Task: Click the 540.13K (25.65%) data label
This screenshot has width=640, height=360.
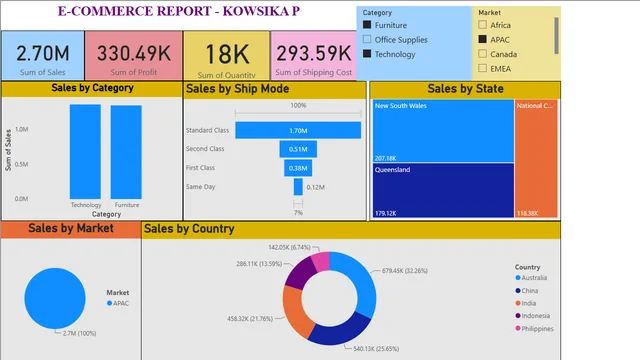Action: (x=376, y=349)
